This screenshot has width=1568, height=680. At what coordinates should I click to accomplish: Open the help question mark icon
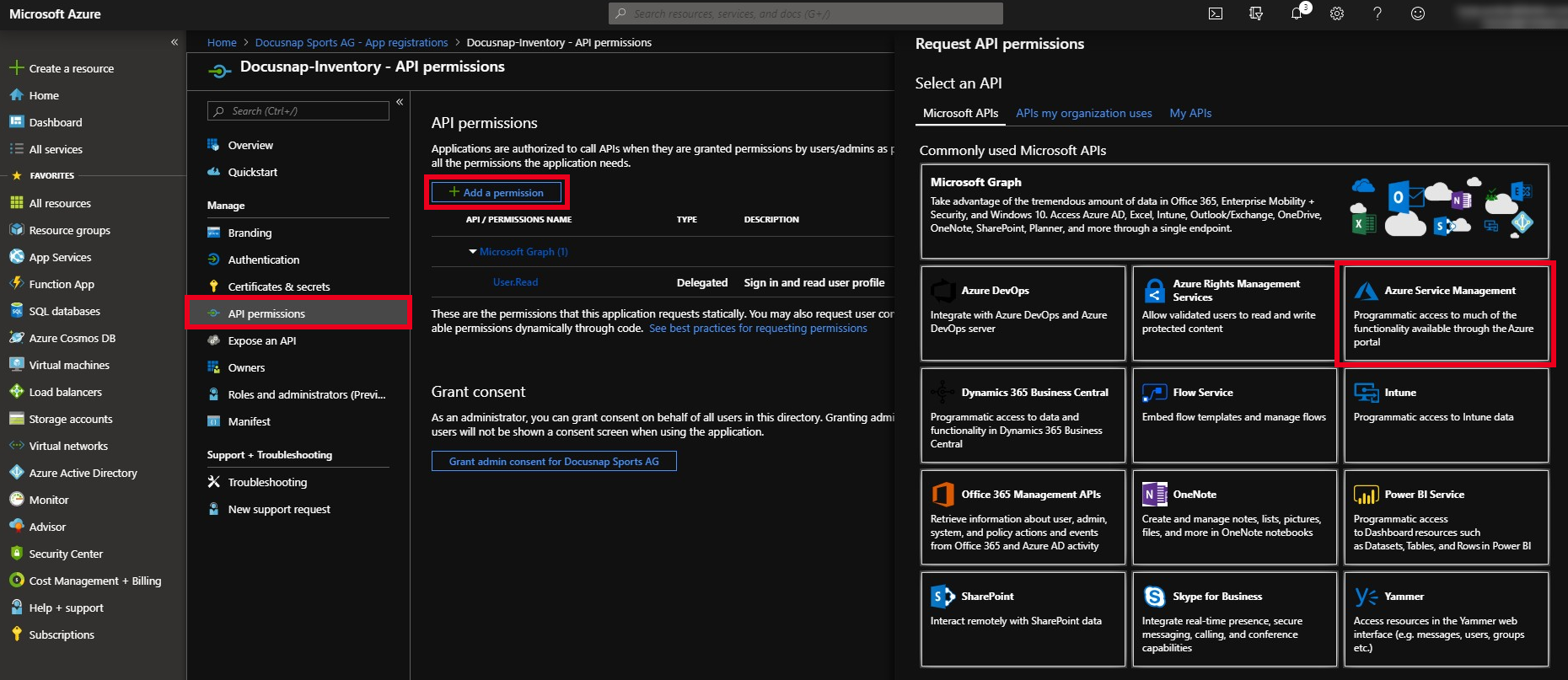(1377, 13)
